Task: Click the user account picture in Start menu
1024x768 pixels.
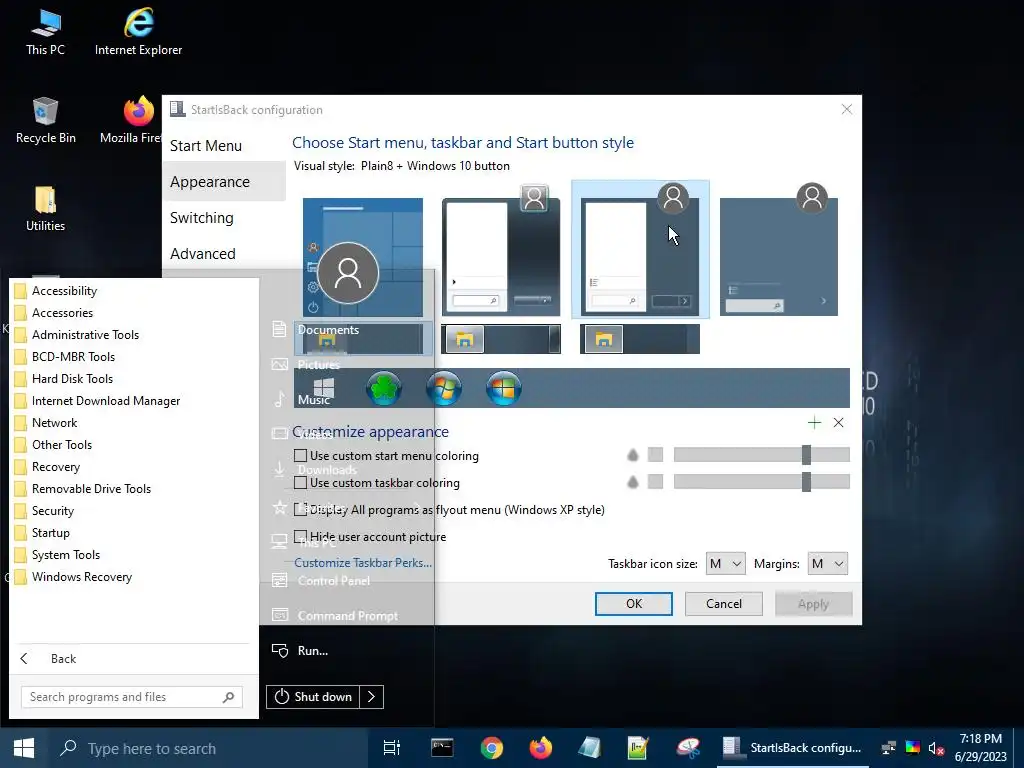Action: pyautogui.click(x=348, y=273)
